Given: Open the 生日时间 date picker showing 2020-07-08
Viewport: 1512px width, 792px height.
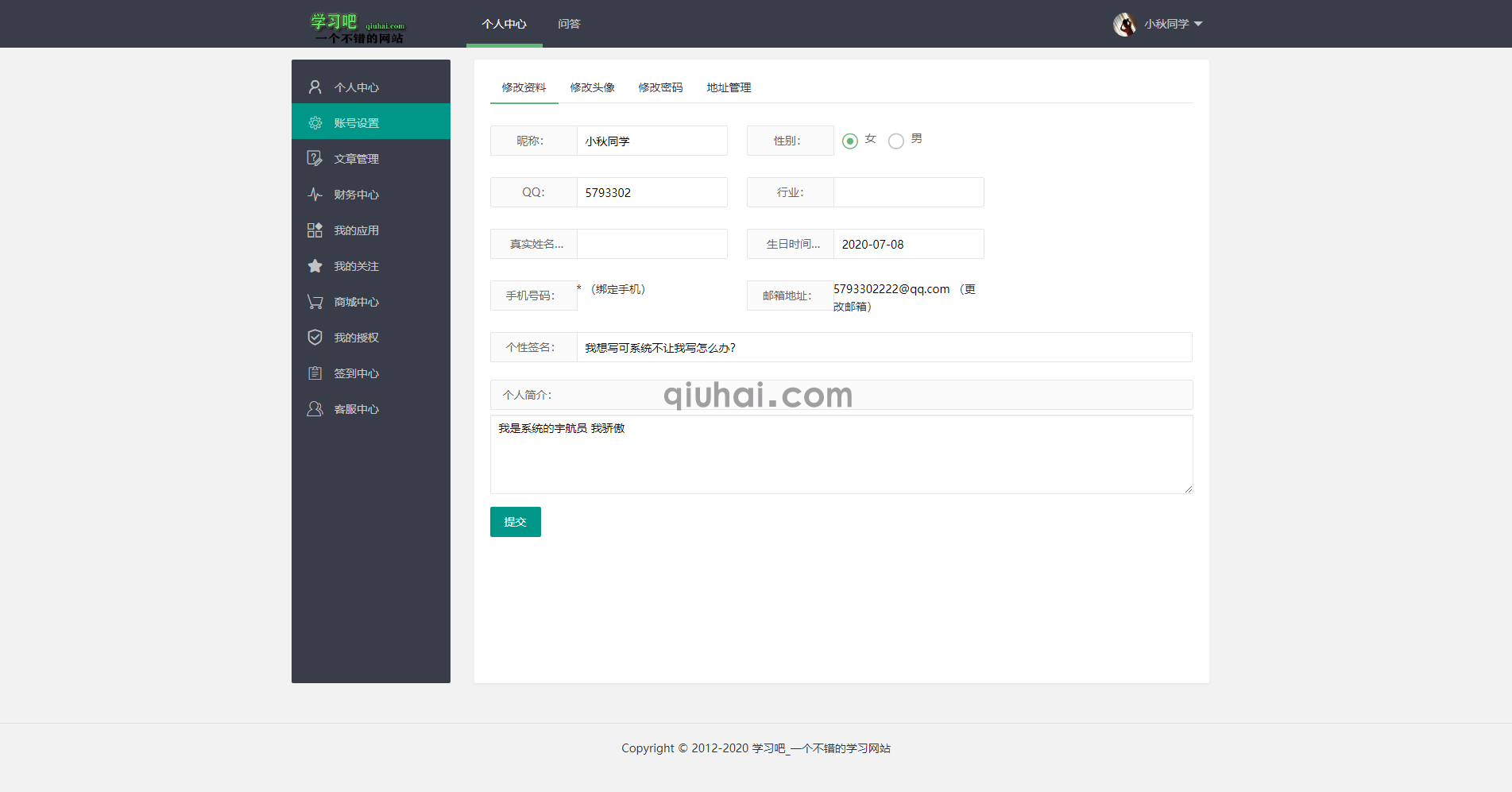Looking at the screenshot, I should click(907, 244).
